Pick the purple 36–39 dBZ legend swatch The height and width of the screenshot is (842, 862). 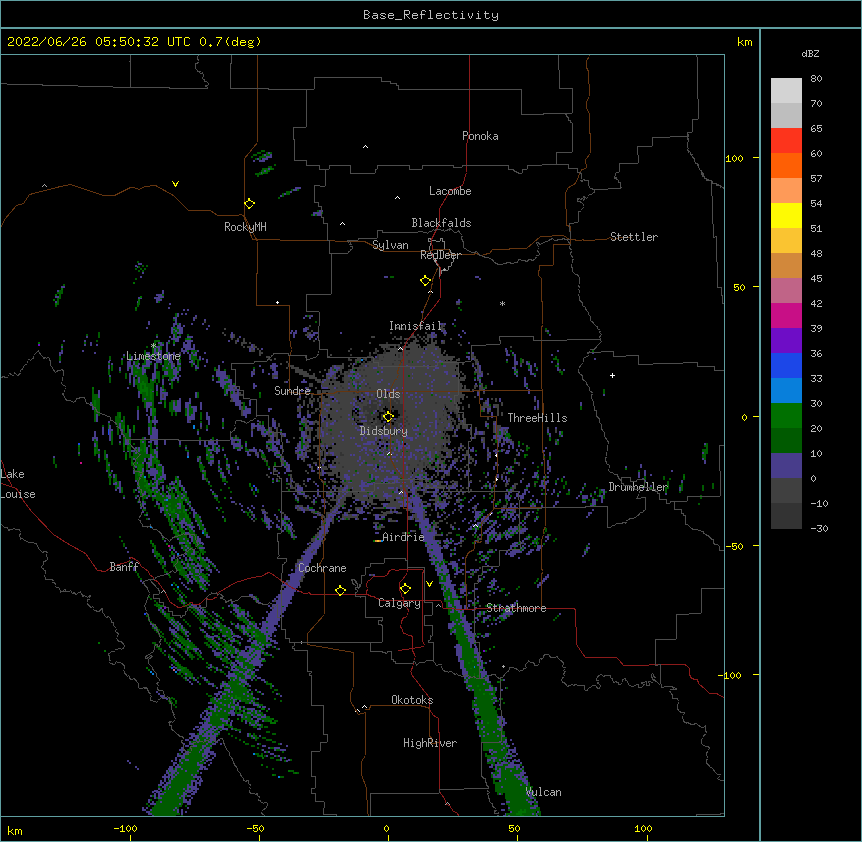pos(786,341)
